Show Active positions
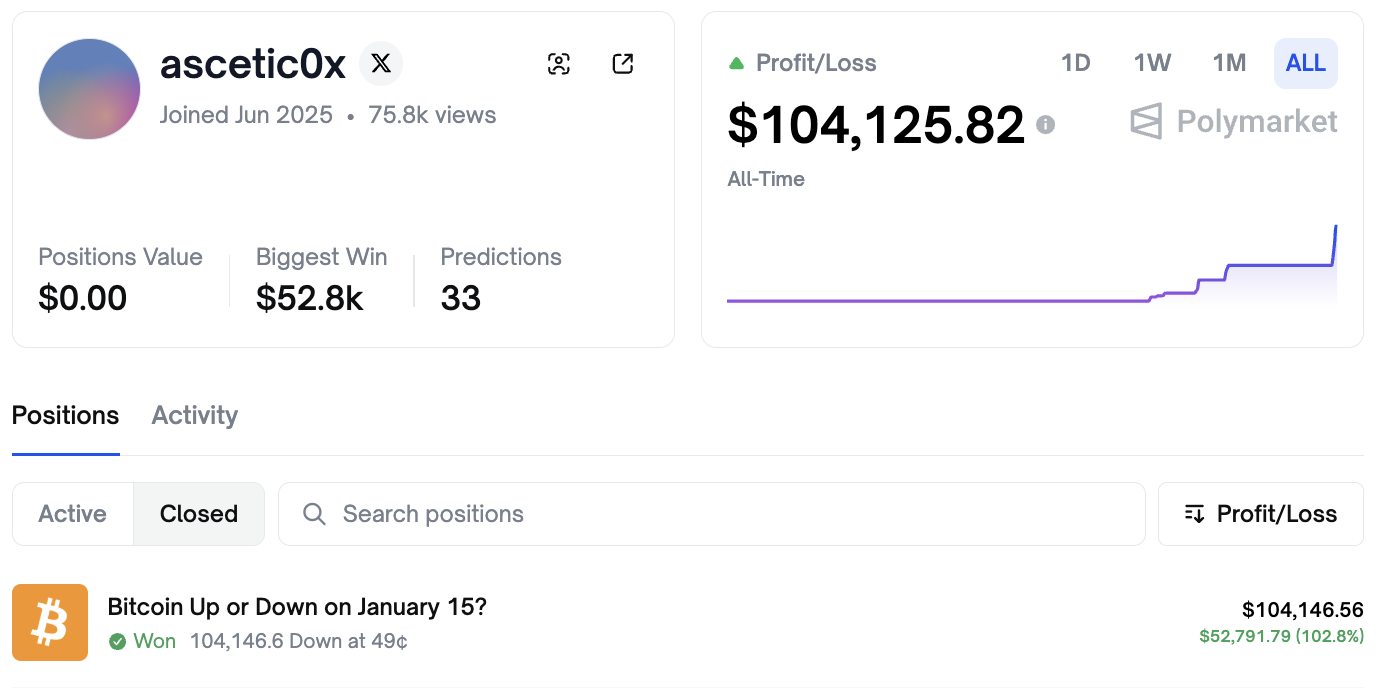 pos(72,514)
